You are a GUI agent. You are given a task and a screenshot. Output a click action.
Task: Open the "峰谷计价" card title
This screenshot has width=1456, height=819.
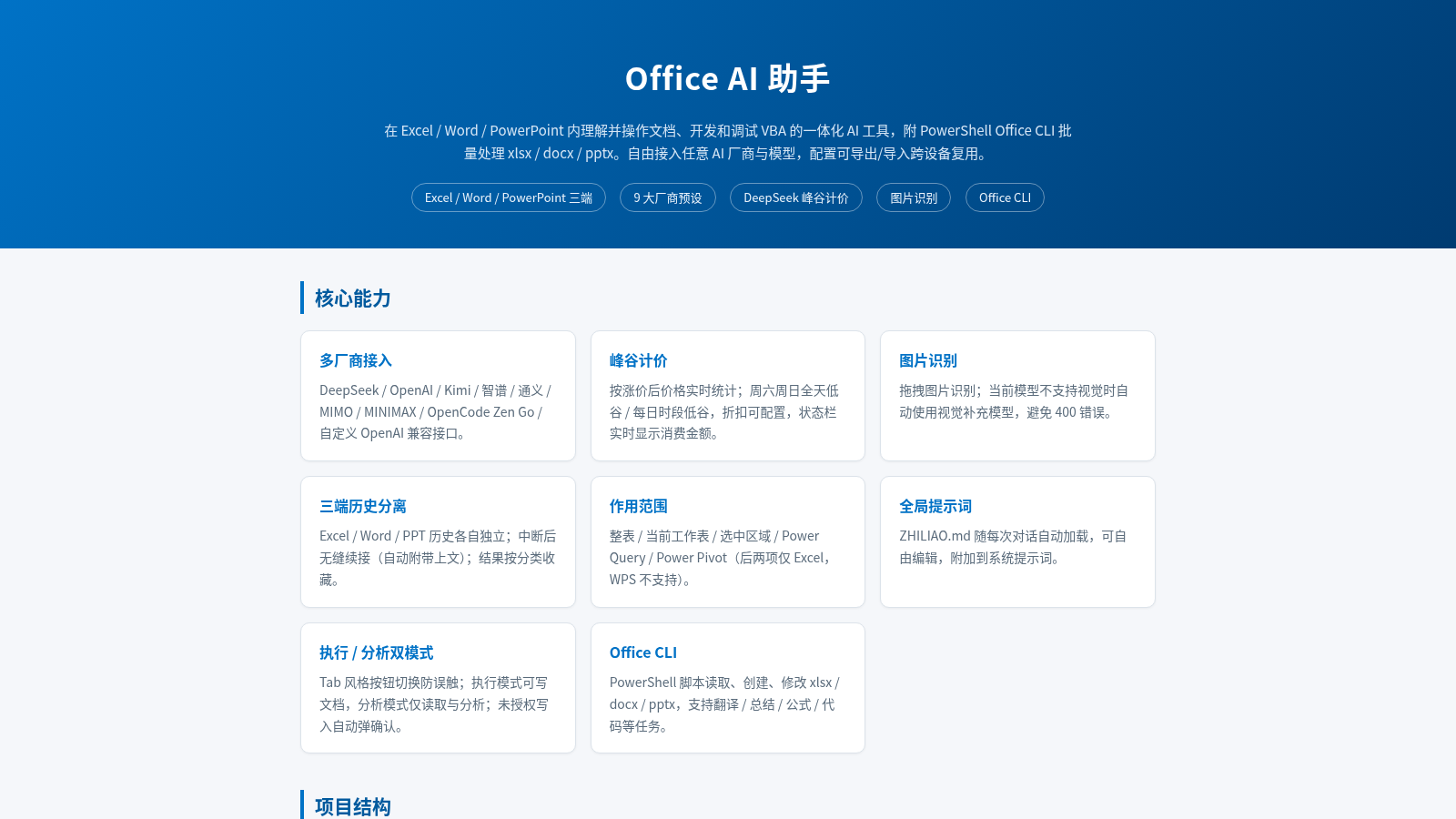639,360
